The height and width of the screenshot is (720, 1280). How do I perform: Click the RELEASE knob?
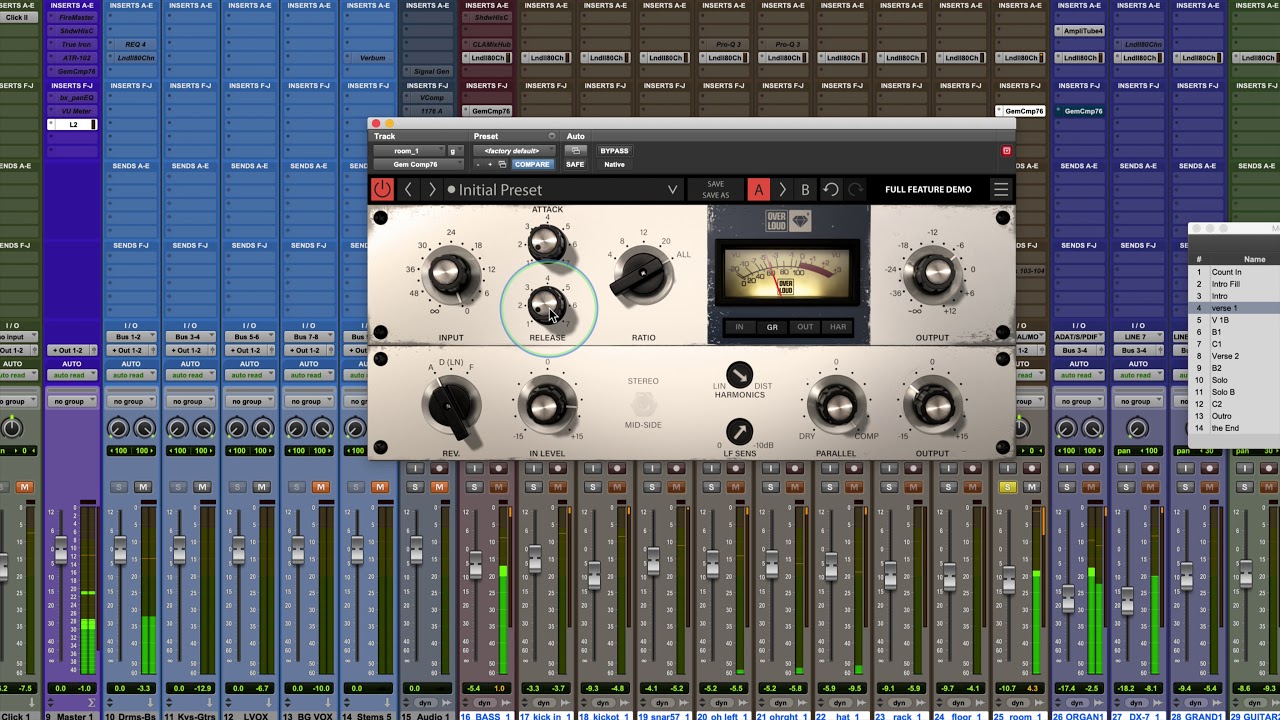tap(546, 303)
